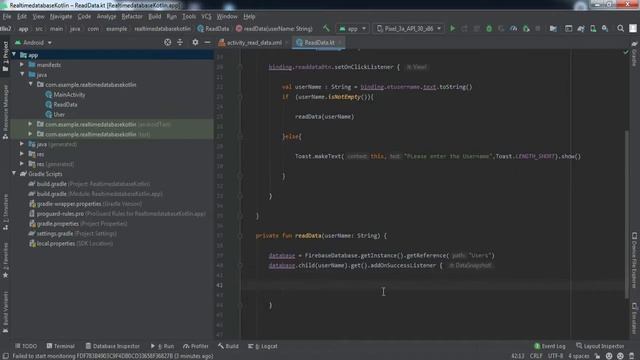Click Collapse All icon in Project panel

coord(180,42)
